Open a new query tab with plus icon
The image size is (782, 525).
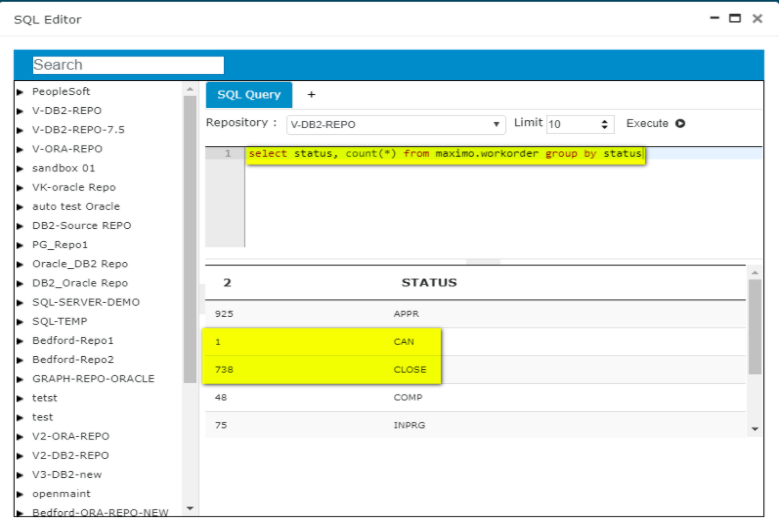(311, 95)
